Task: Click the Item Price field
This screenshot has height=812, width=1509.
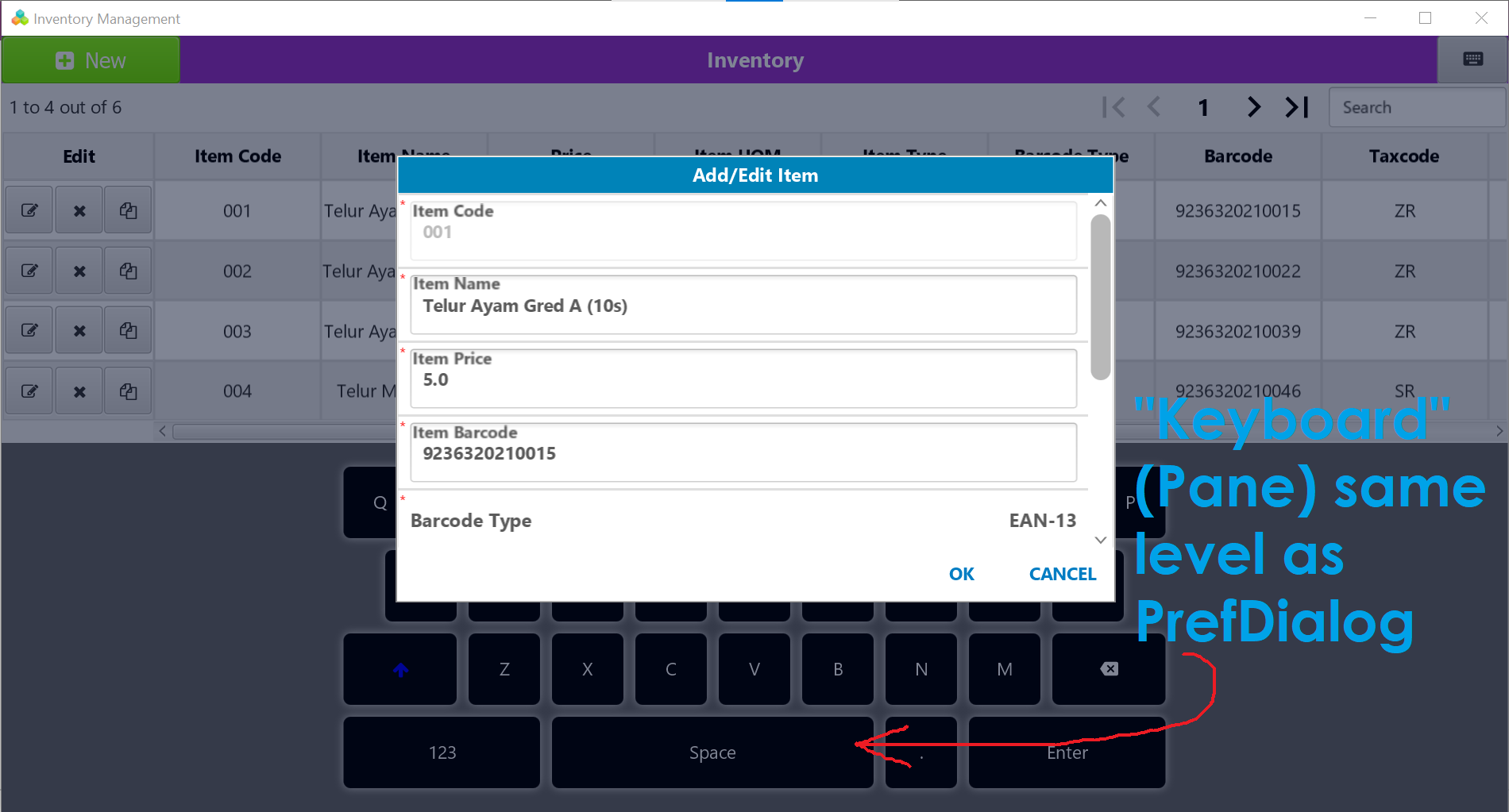Action: pos(743,379)
